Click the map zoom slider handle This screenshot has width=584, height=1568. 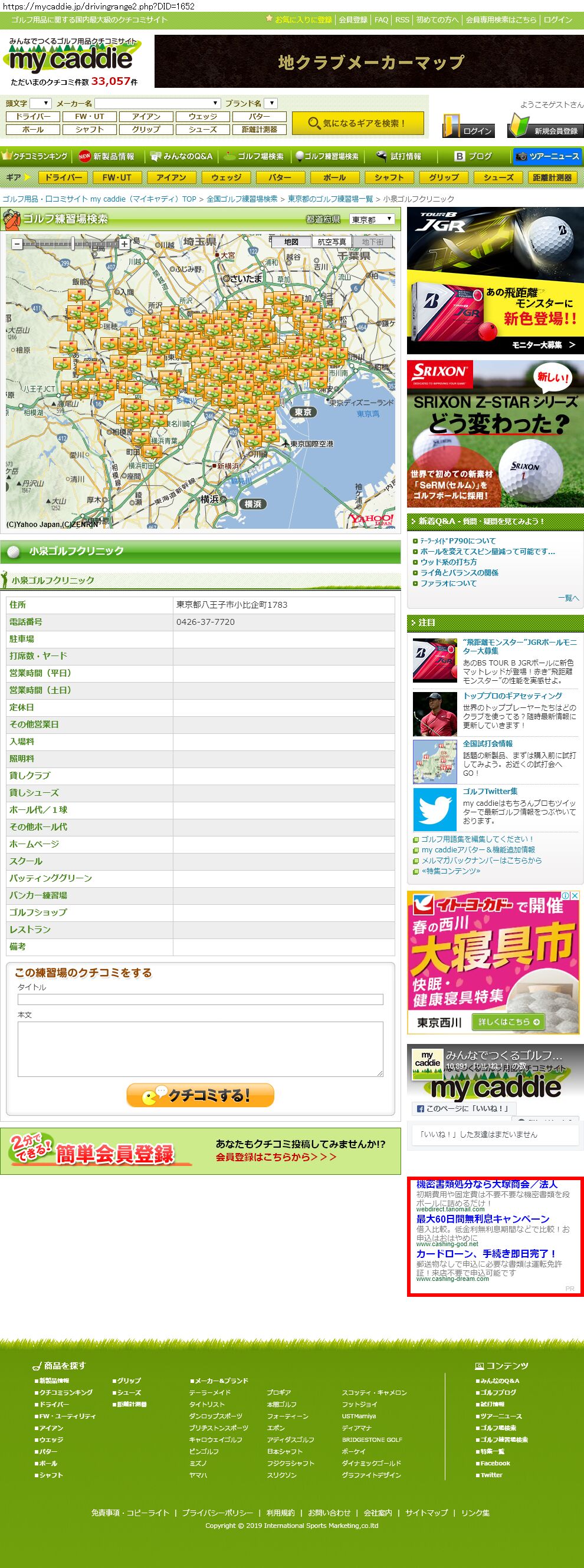(x=72, y=244)
